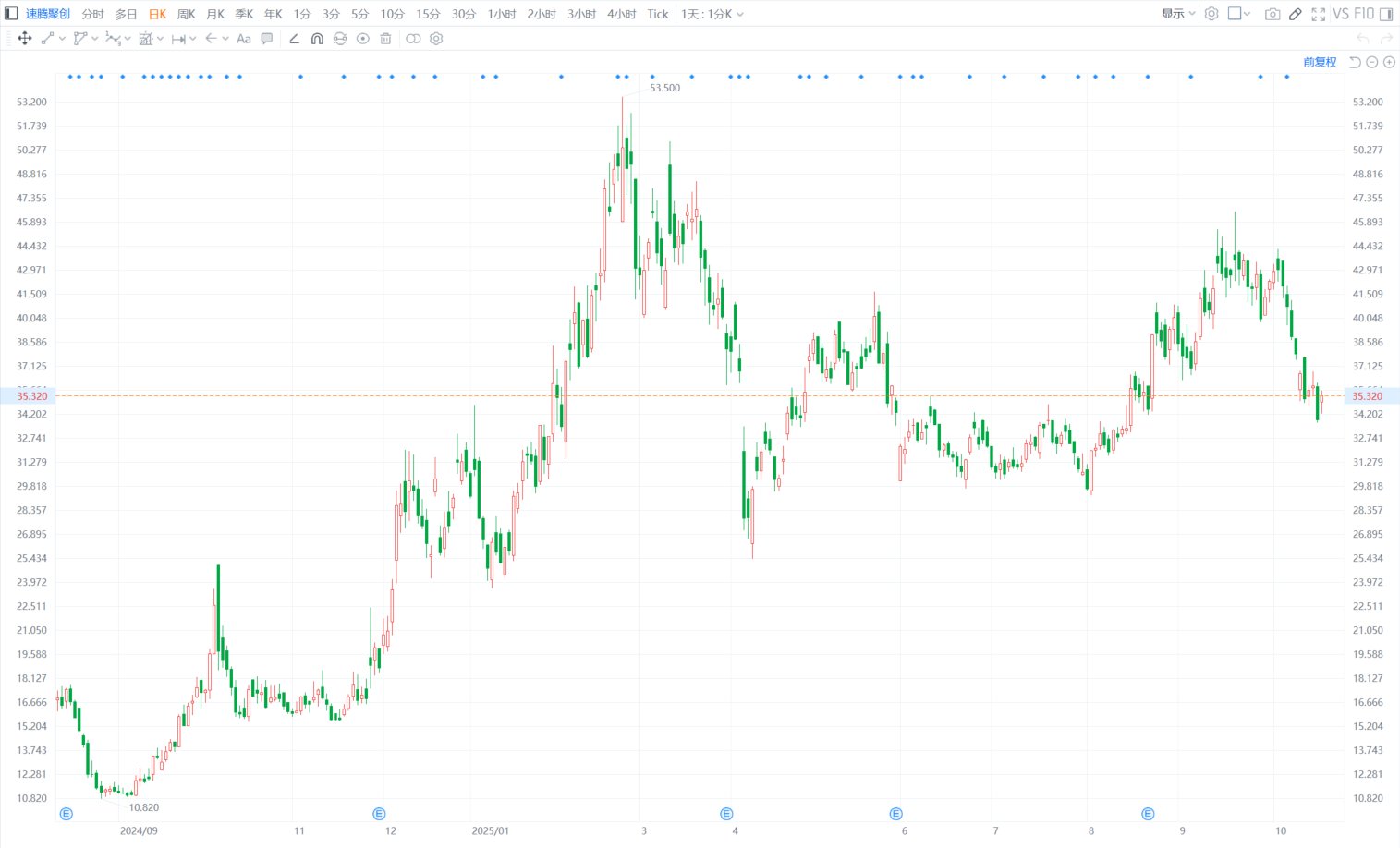Select the trend line drawing tool
This screenshot has width=1400, height=848.
click(47, 39)
